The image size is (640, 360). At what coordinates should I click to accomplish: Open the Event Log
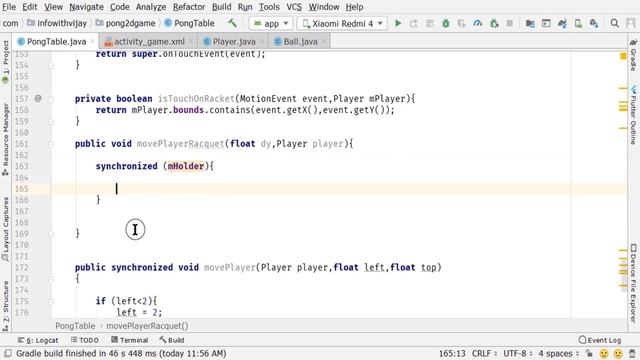point(600,340)
